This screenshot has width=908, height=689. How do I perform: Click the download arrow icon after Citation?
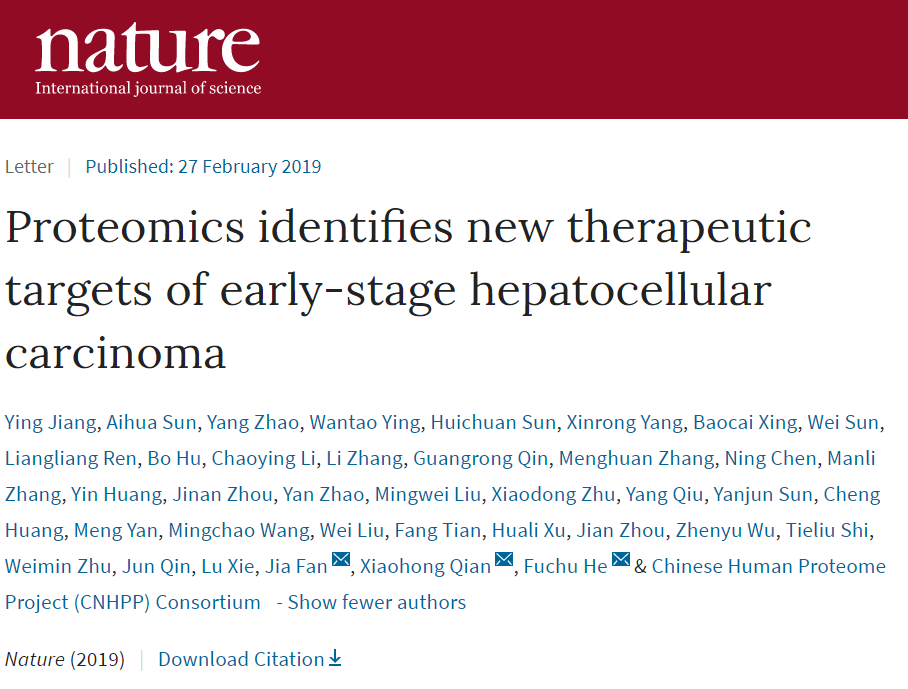tap(335, 658)
